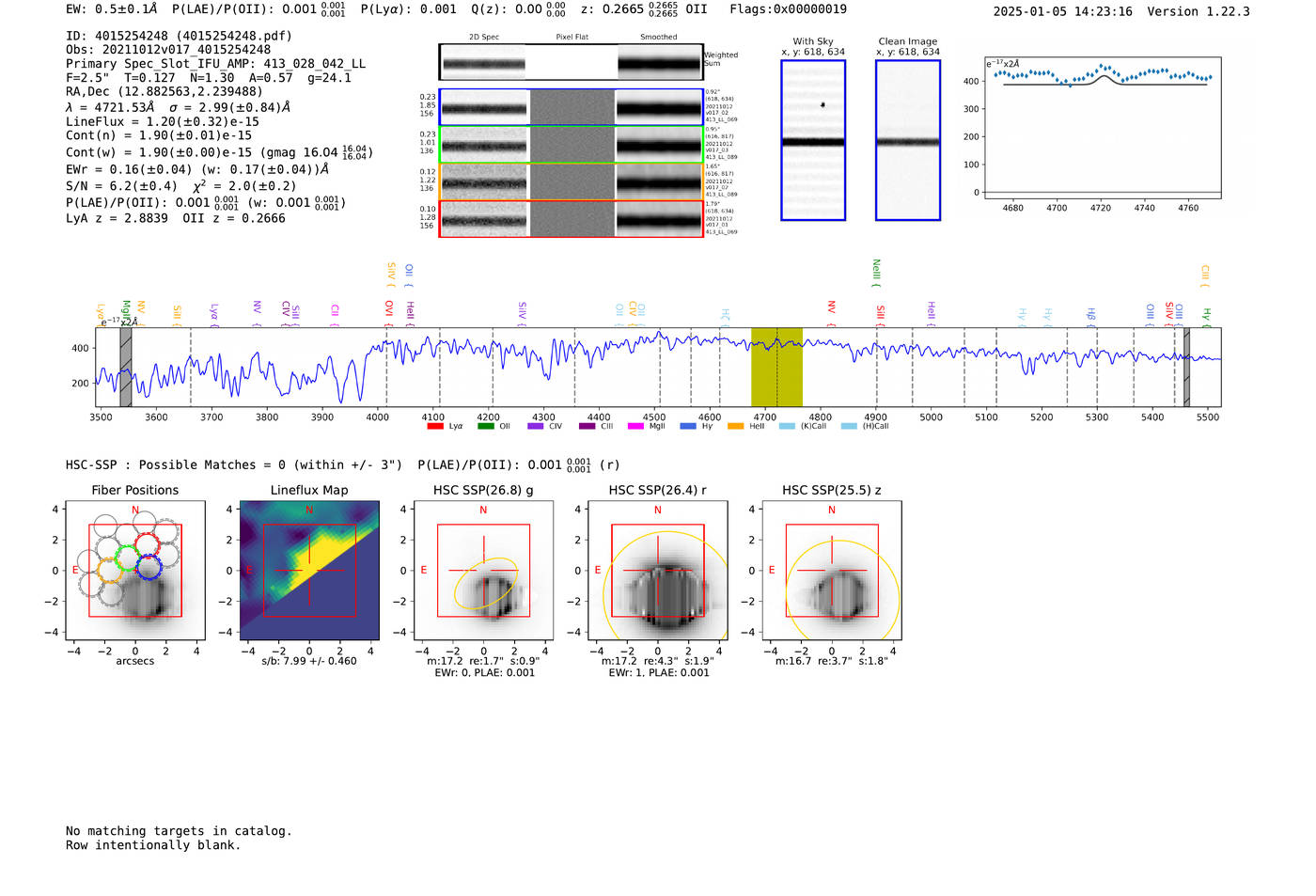Select the red-bordered fiber 2D spectrum row

571,218
